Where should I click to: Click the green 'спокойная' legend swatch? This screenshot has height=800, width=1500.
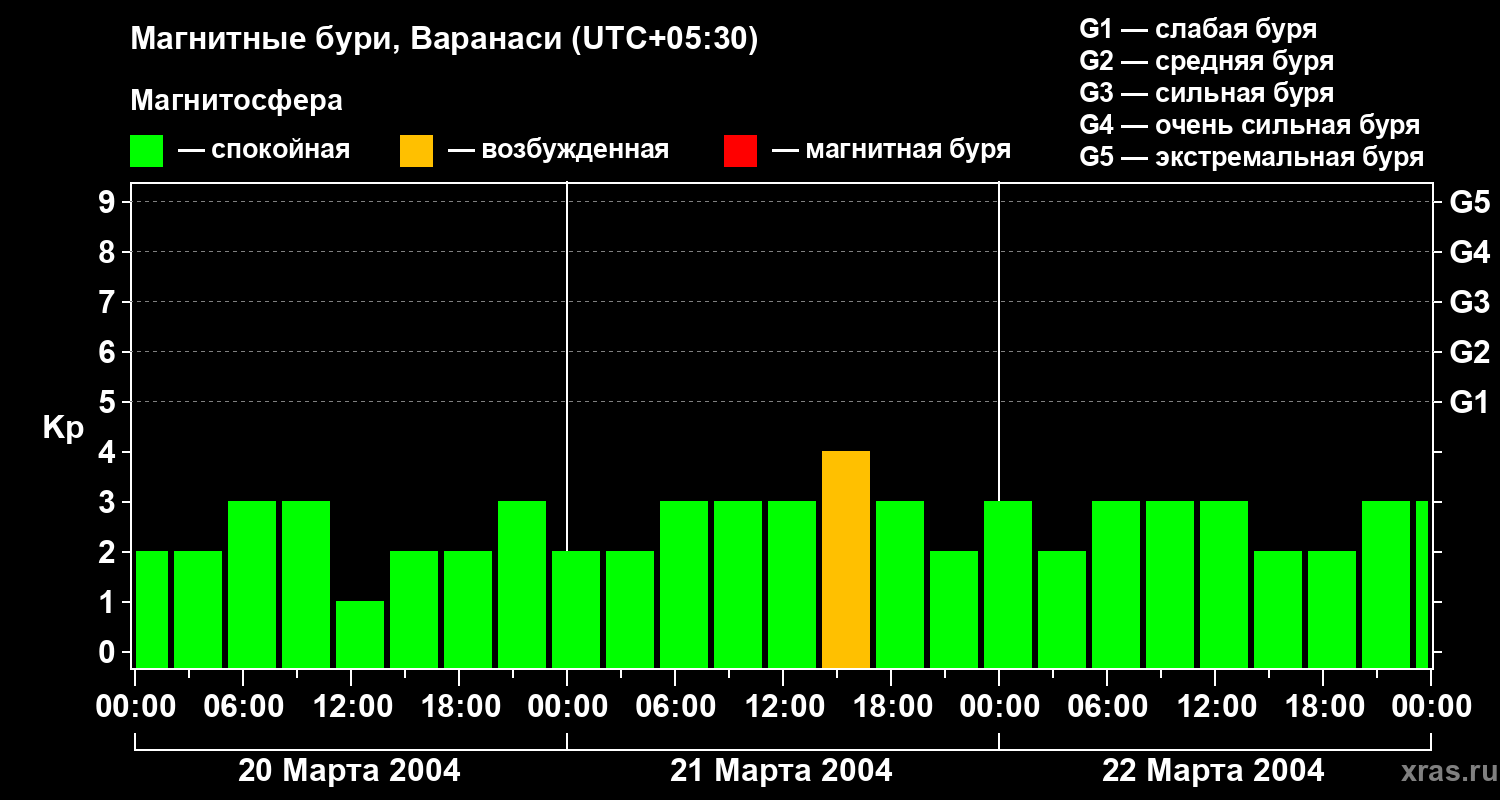coord(146,151)
